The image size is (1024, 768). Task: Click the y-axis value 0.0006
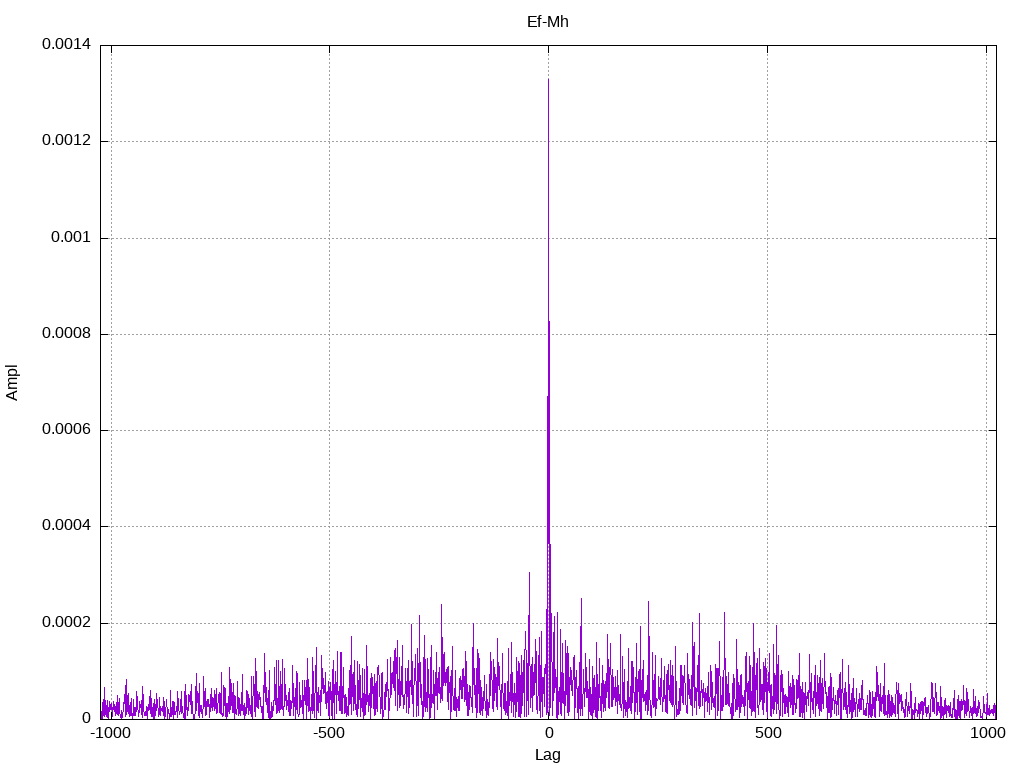click(67, 429)
